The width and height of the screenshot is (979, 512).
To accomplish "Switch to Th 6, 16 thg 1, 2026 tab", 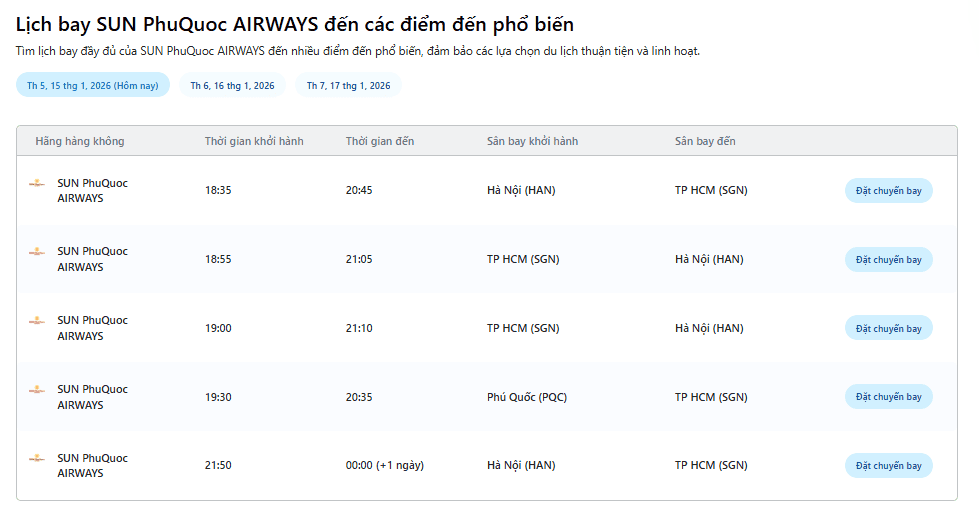I will coord(232,86).
